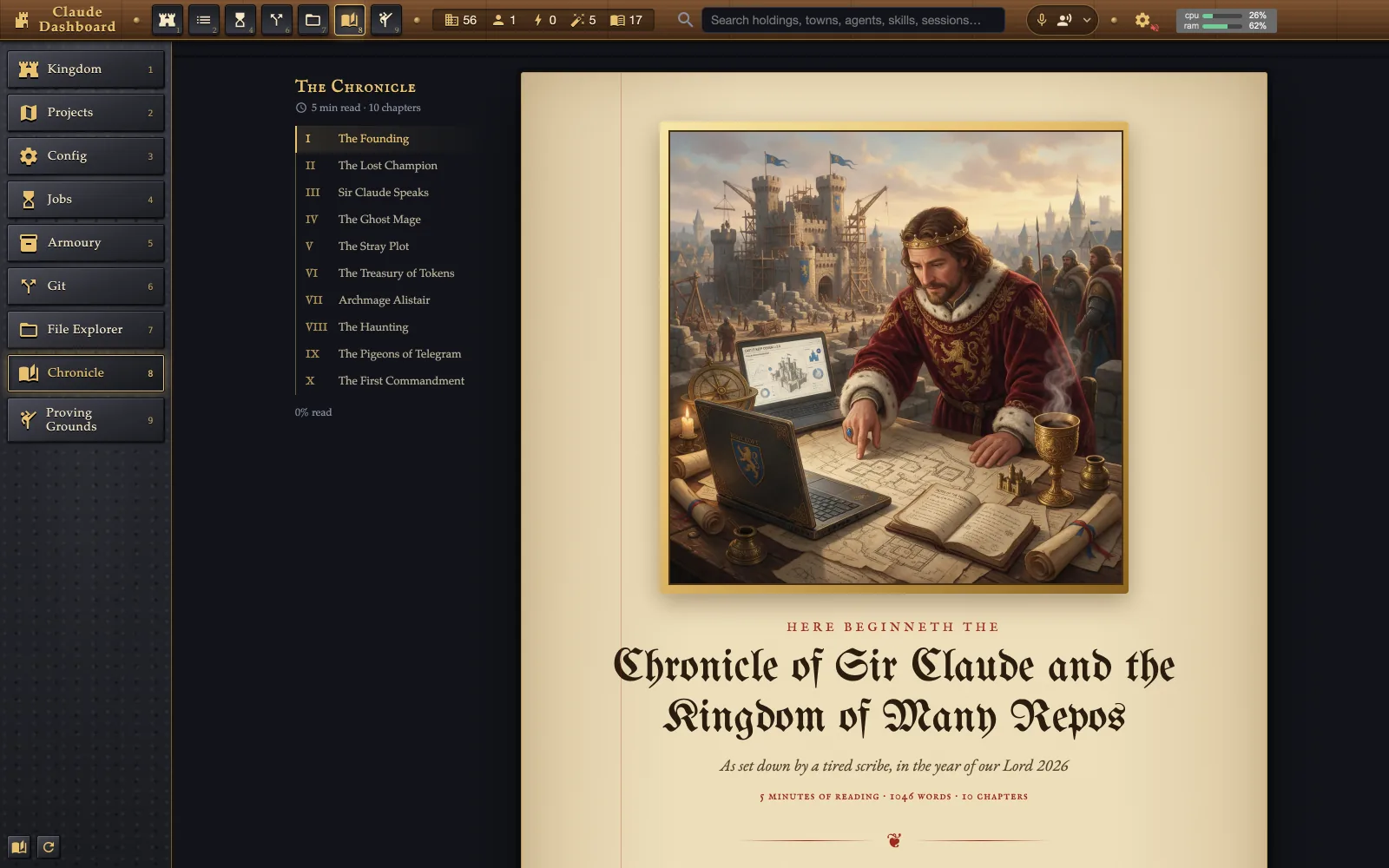Click the holdings count showing 56
The width and height of the screenshot is (1389, 868).
click(x=460, y=20)
